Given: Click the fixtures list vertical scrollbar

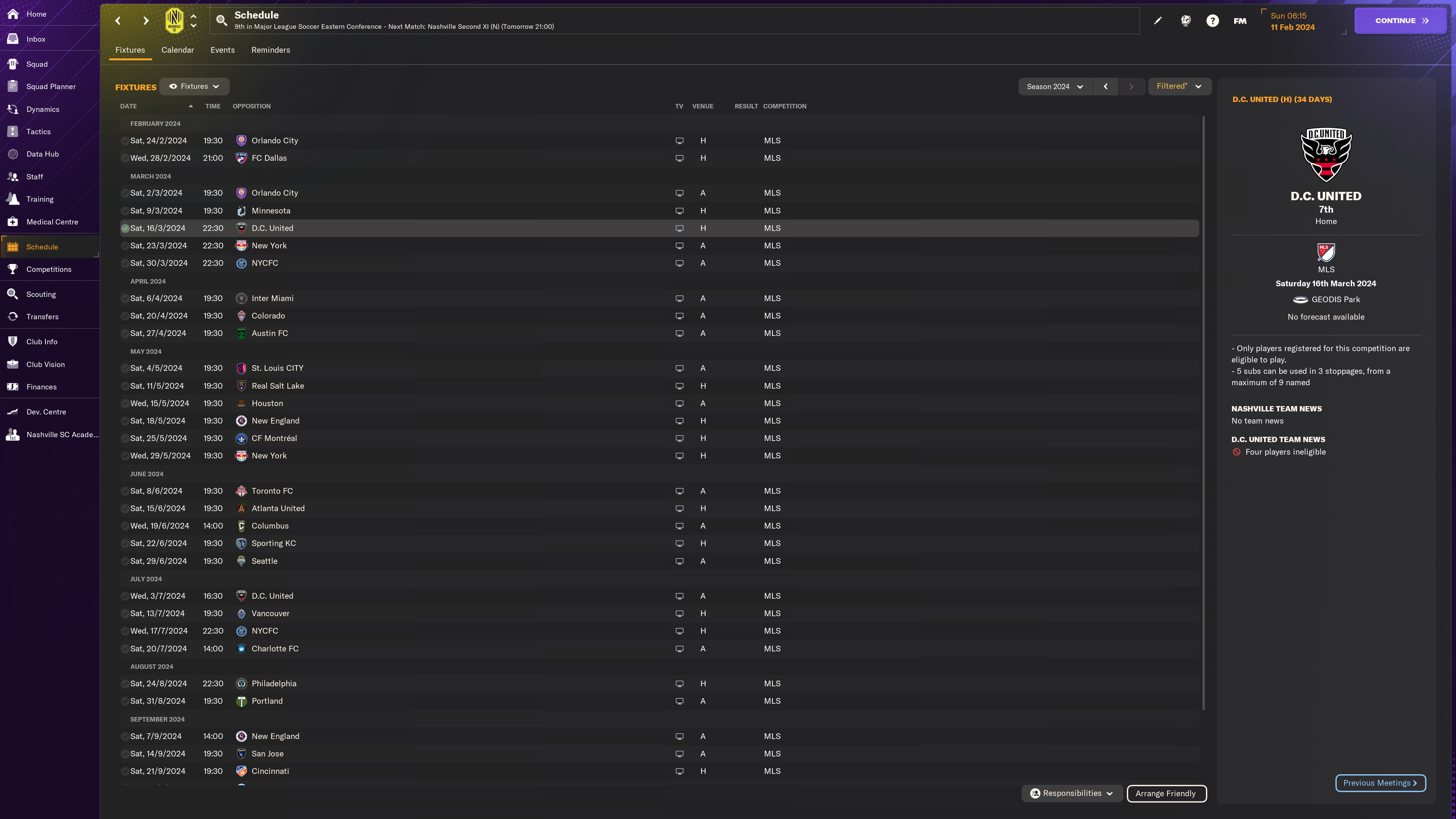Looking at the screenshot, I should 1203,413.
